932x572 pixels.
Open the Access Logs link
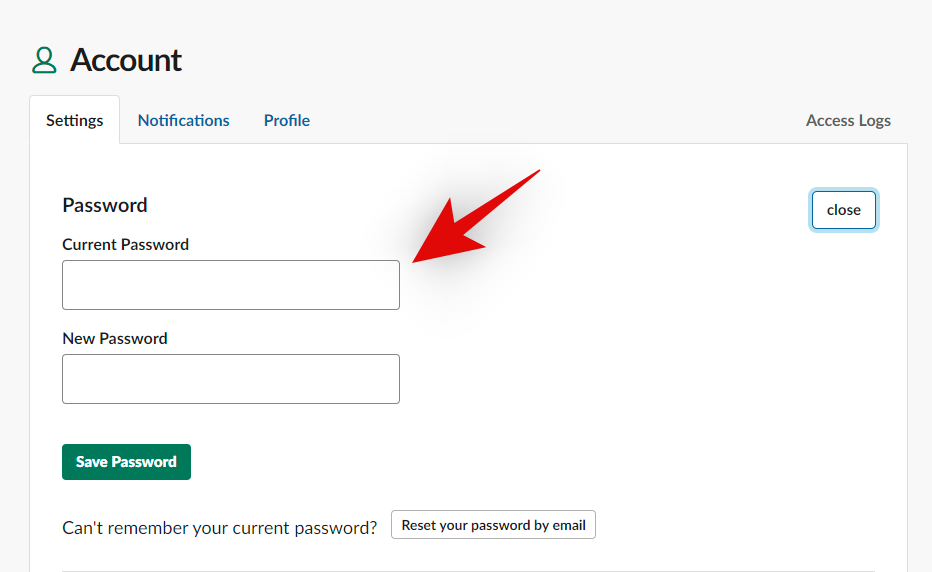848,120
